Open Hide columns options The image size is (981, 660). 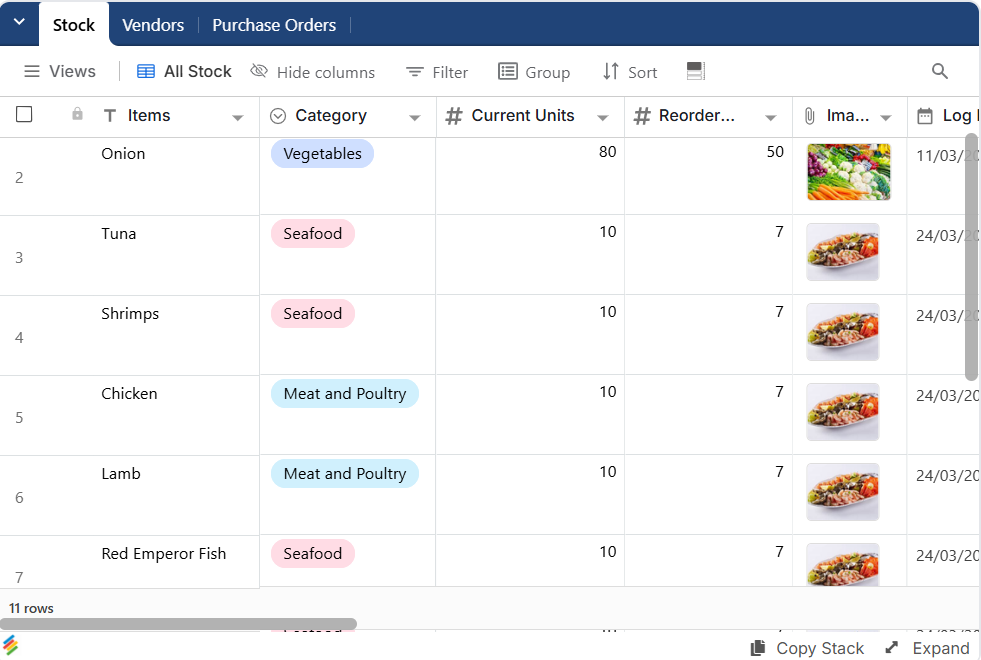click(x=313, y=72)
